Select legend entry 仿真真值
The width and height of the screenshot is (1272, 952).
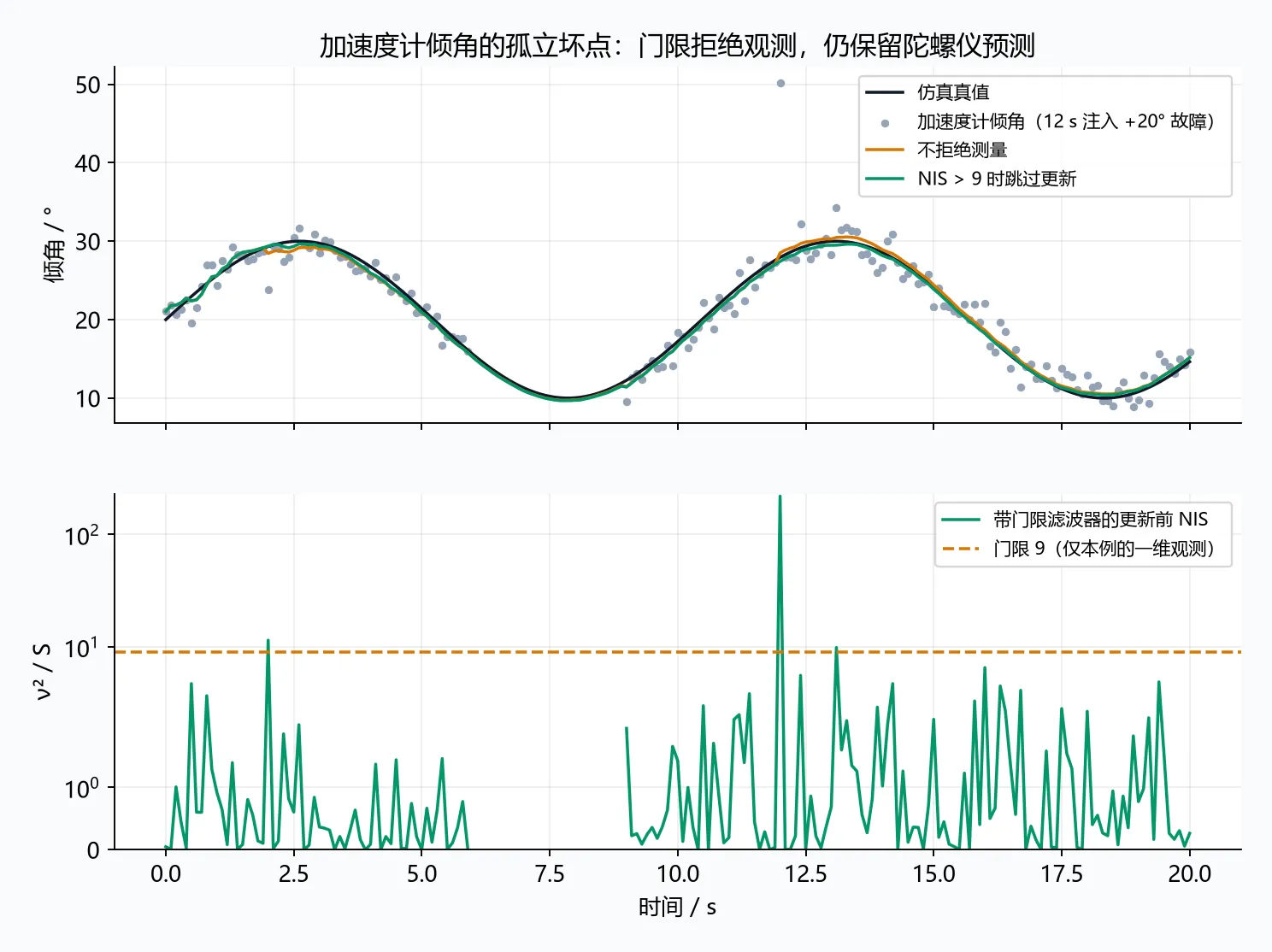pos(953,92)
